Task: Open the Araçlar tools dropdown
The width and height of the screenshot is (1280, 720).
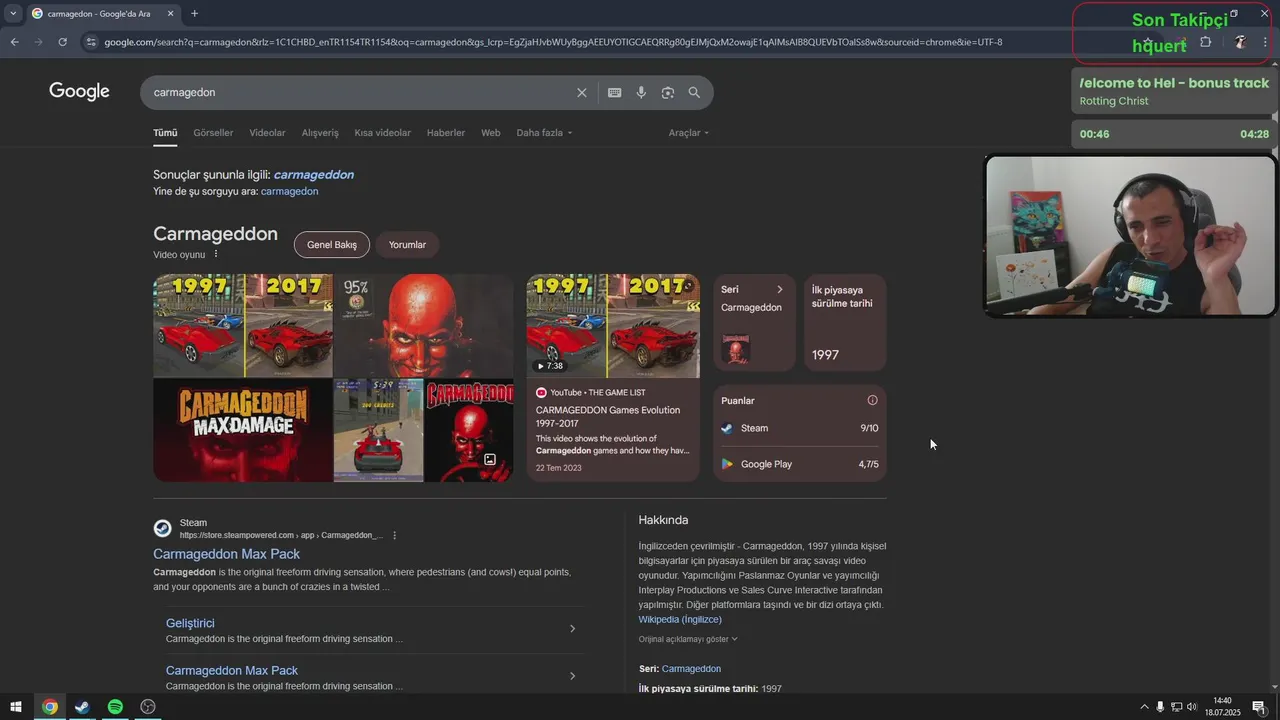Action: [x=689, y=133]
